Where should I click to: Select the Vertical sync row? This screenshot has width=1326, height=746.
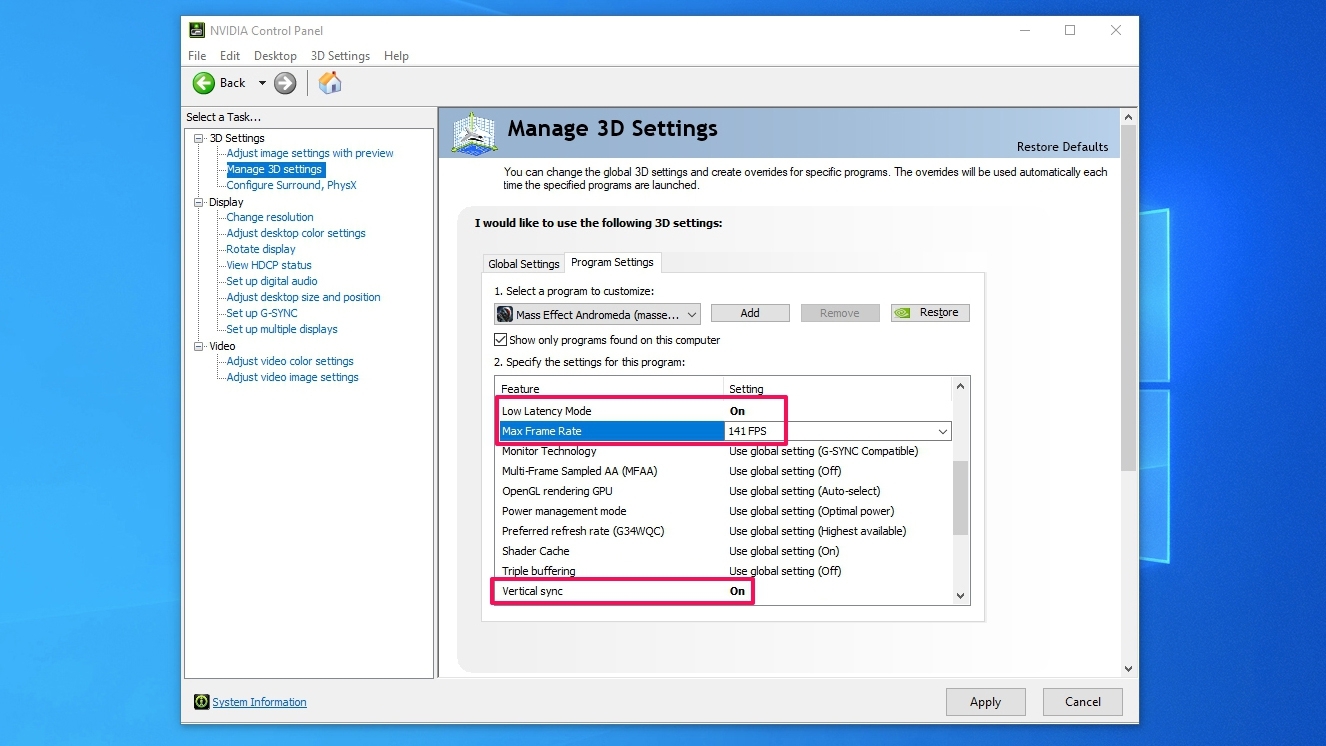(724, 591)
